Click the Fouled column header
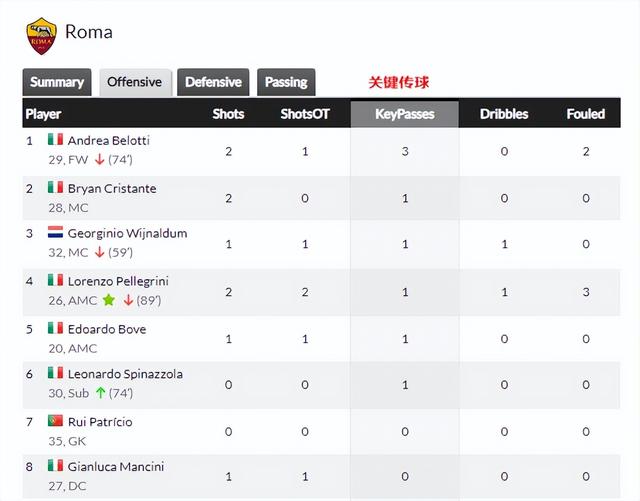Viewport: 640px width, 501px height. [x=586, y=114]
